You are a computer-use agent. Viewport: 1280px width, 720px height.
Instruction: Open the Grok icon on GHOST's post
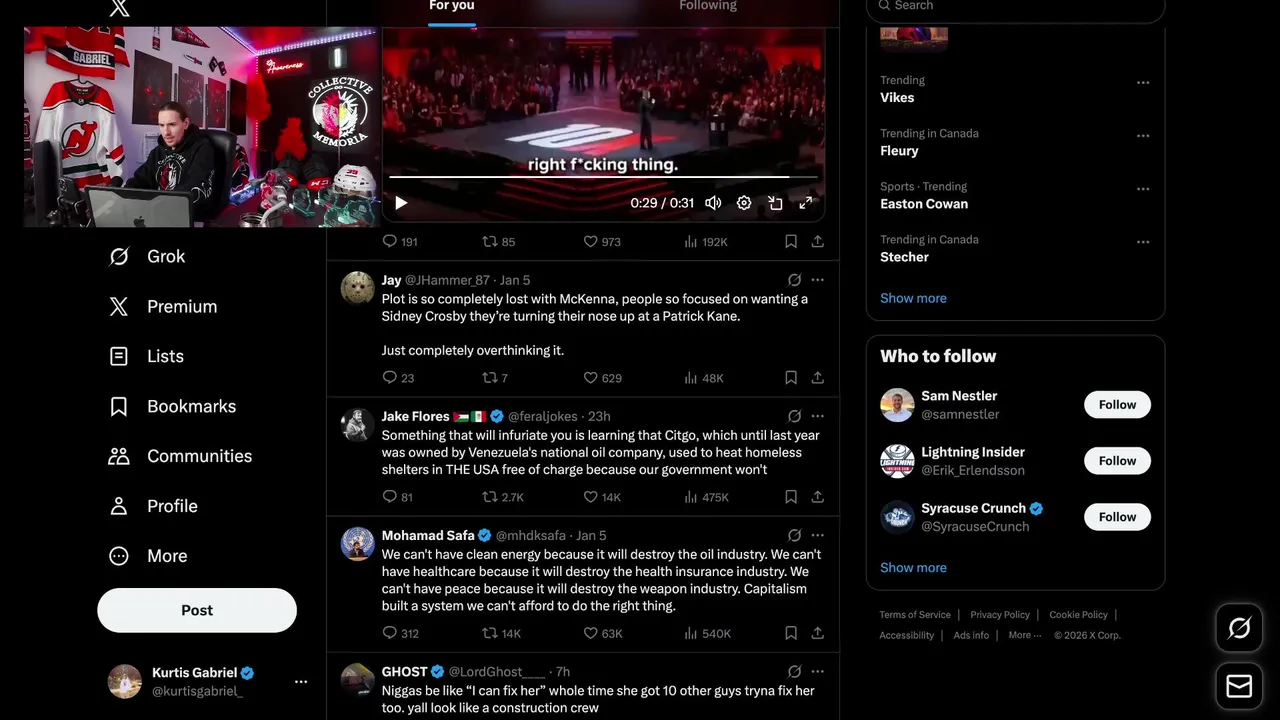click(794, 672)
